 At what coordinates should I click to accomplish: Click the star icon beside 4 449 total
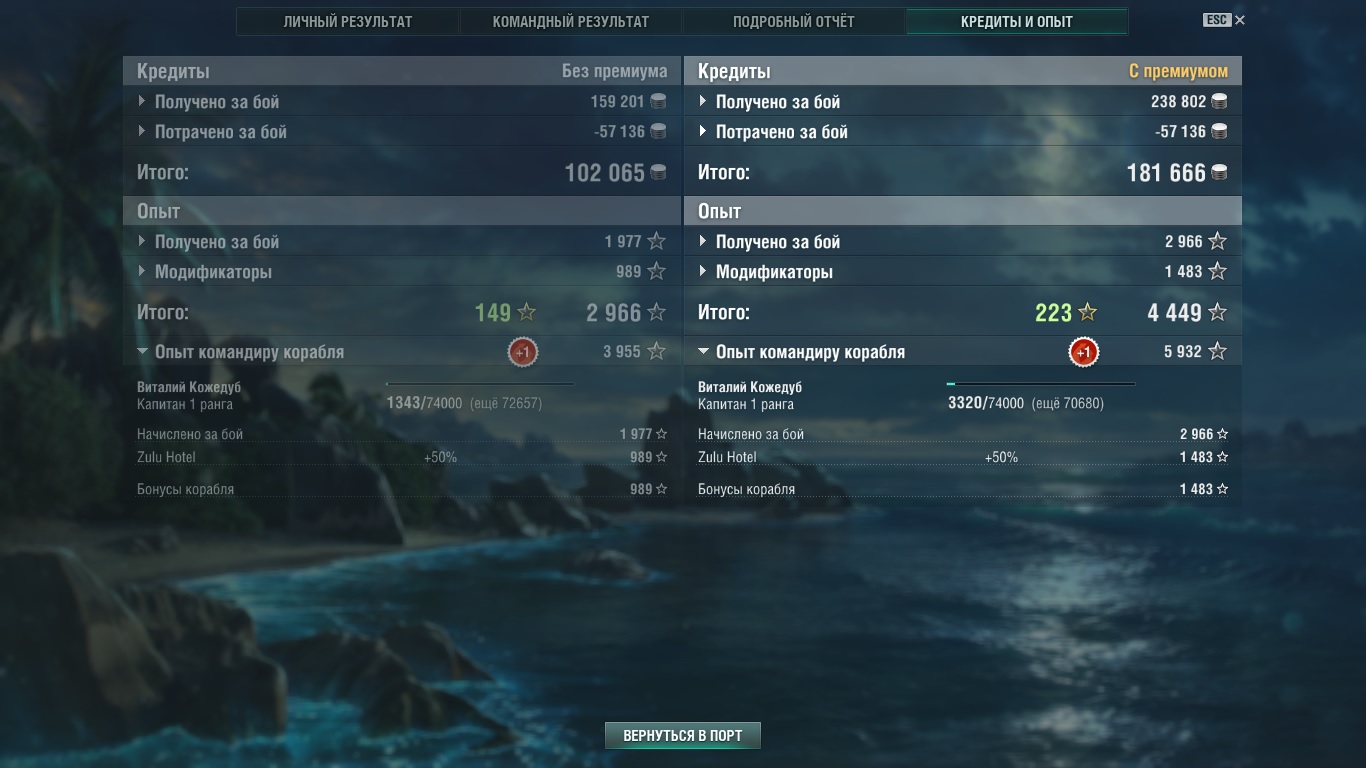pyautogui.click(x=1217, y=312)
